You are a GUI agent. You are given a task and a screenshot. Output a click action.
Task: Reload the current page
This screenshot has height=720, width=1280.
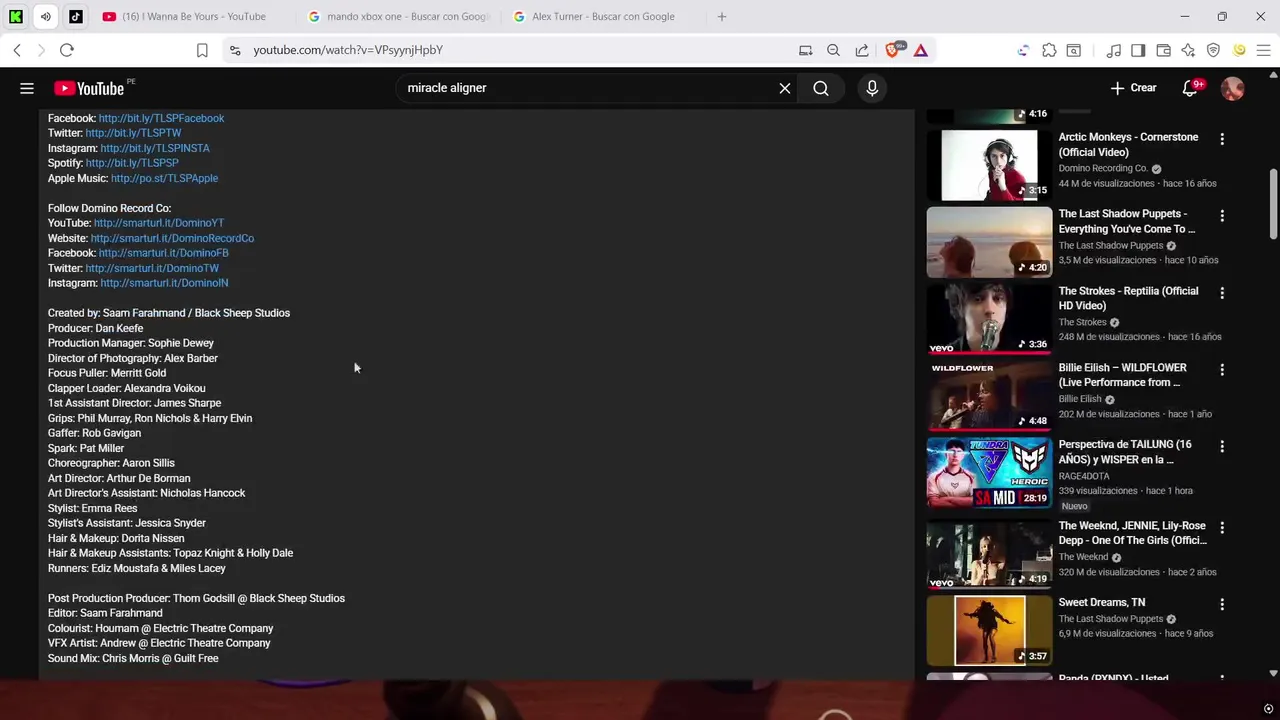tap(67, 50)
